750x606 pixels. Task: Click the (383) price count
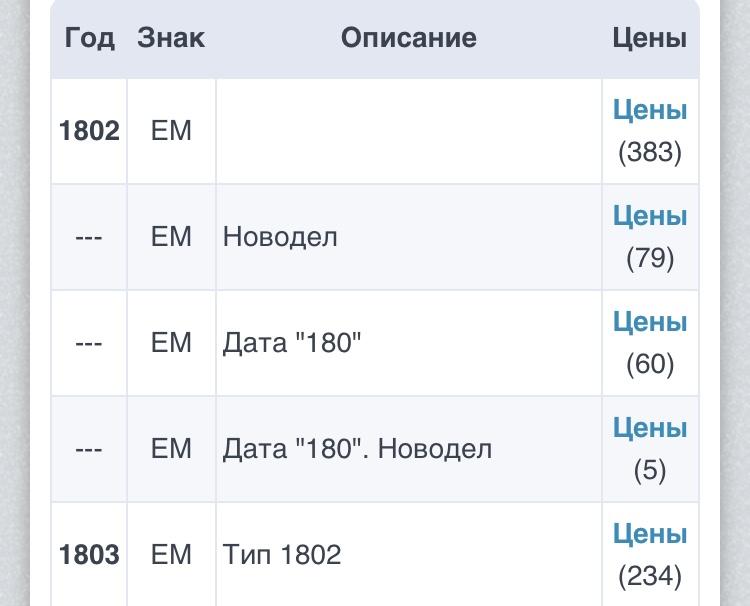650,152
